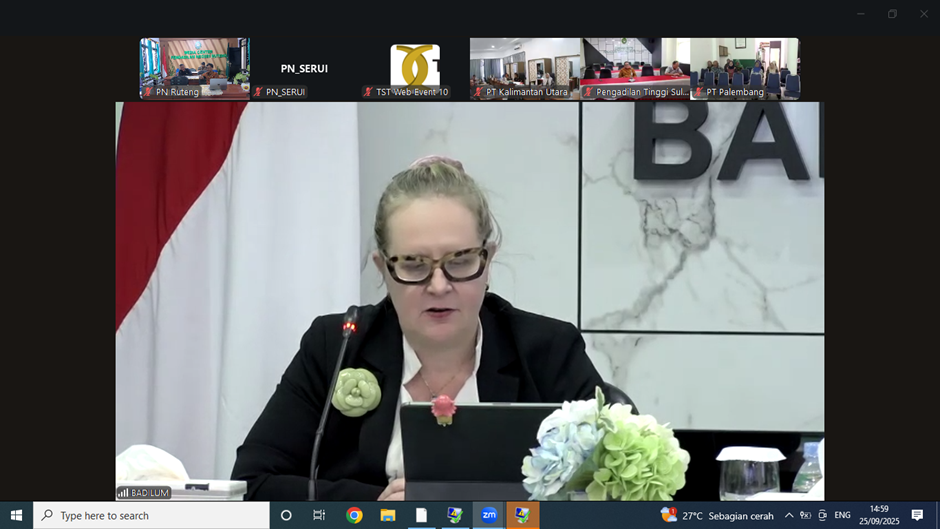Select the PN_SERUI participant tile

[304, 68]
